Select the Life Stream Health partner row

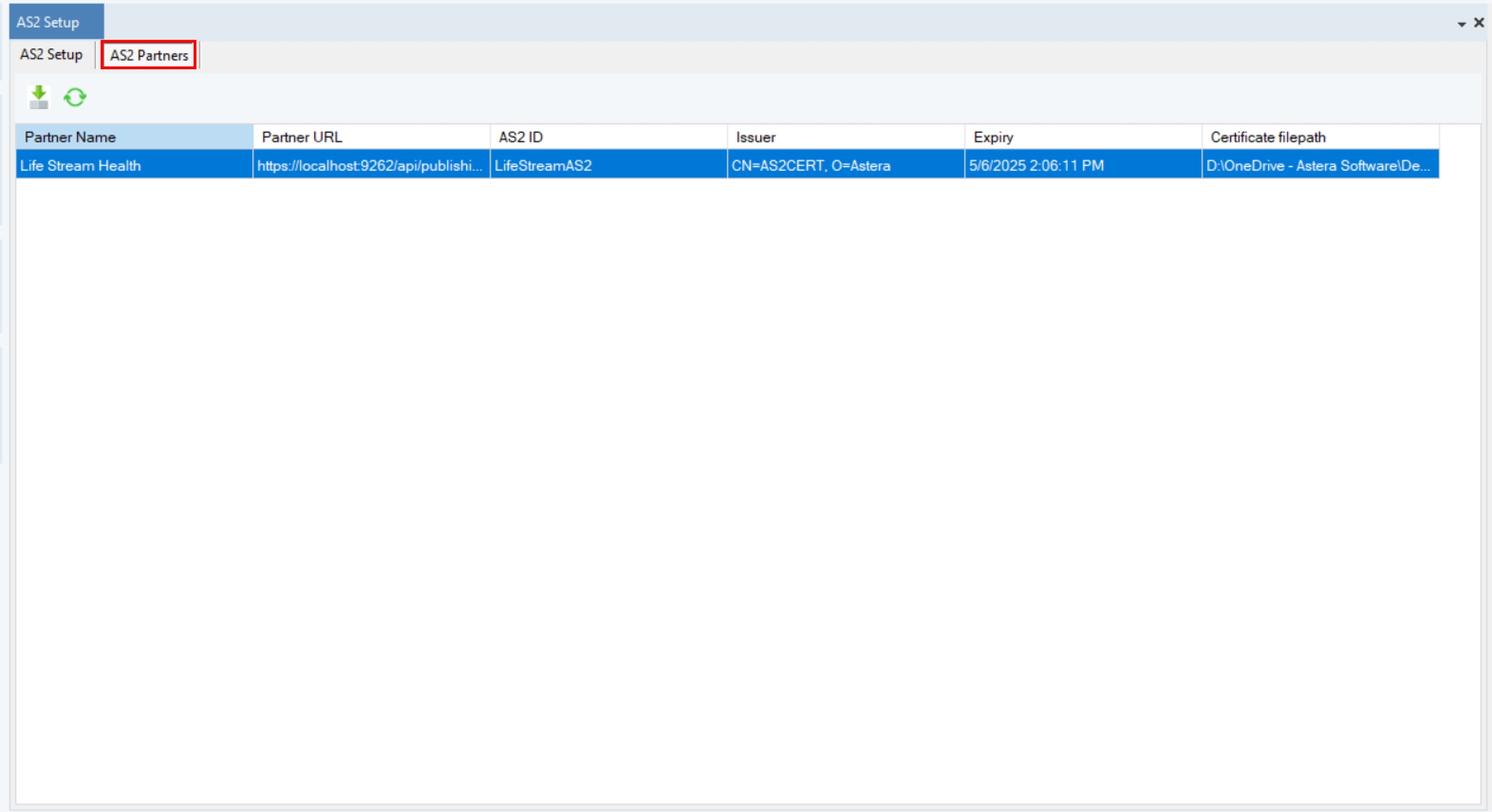[x=80, y=166]
